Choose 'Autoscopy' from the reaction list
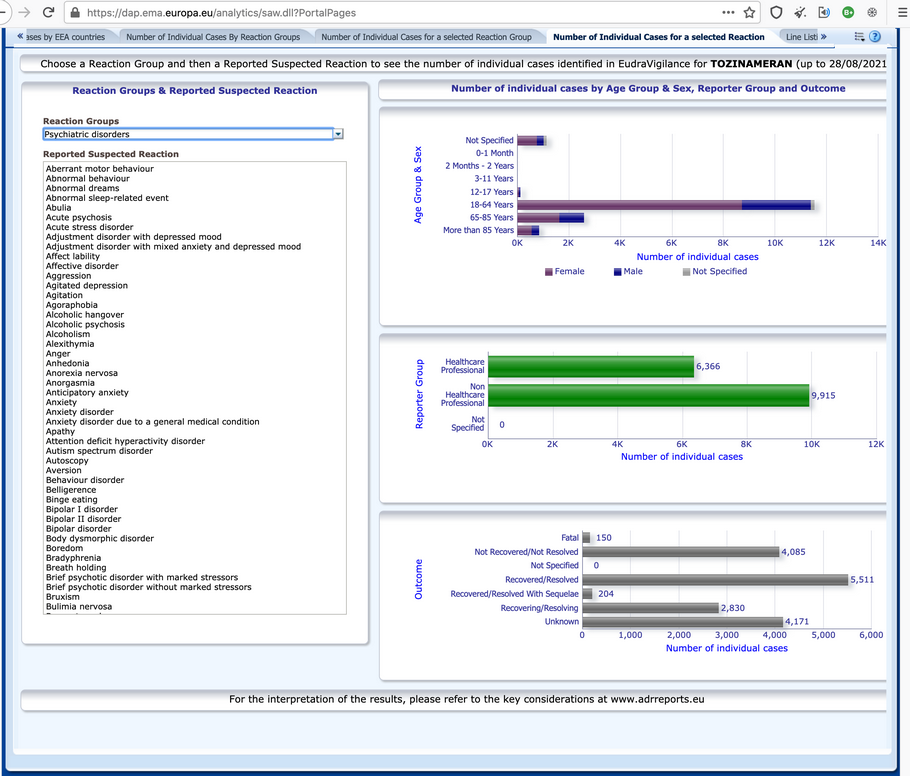The height and width of the screenshot is (776, 910). (x=67, y=461)
